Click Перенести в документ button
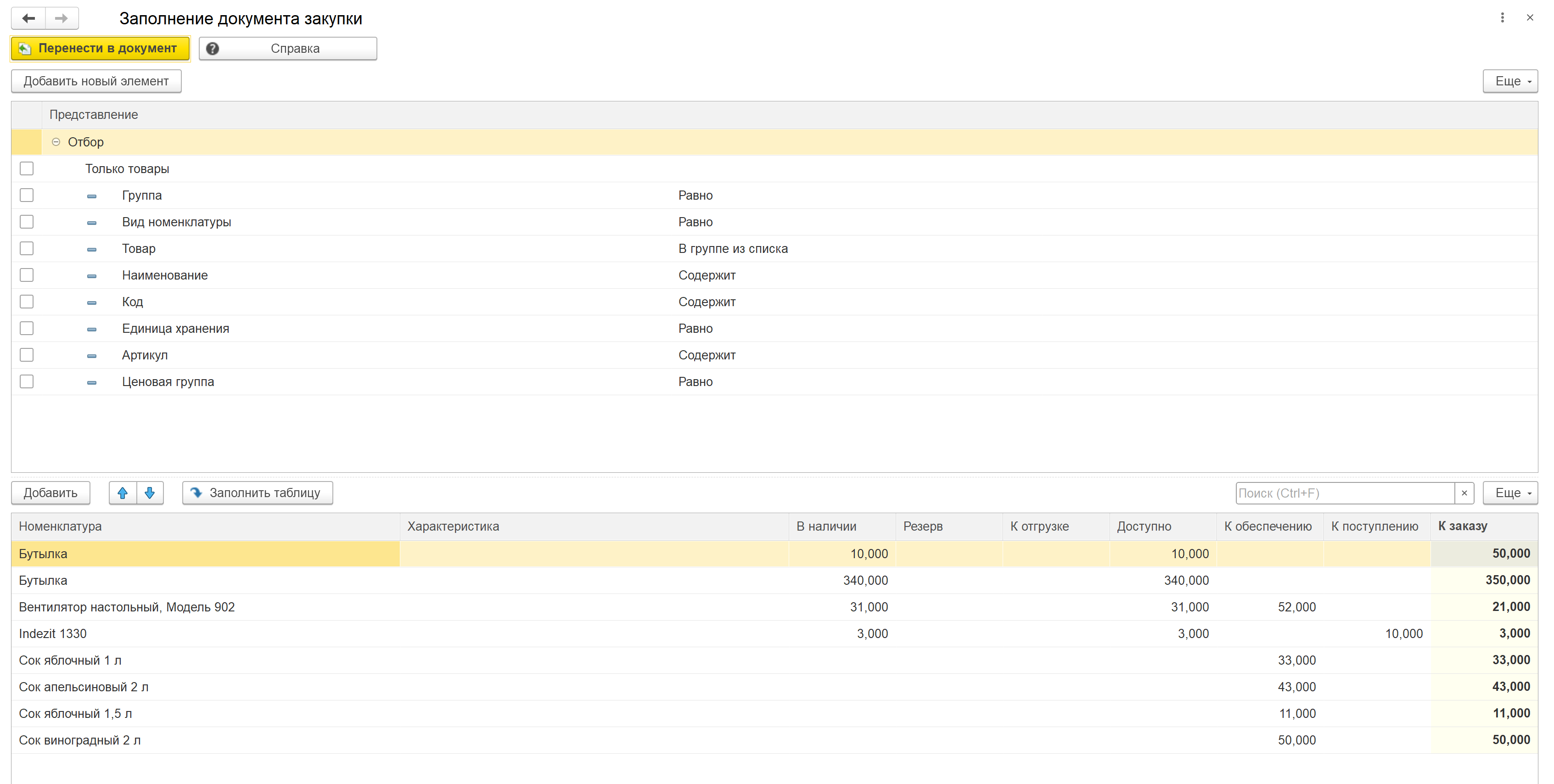This screenshot has height=784, width=1554. click(x=101, y=49)
